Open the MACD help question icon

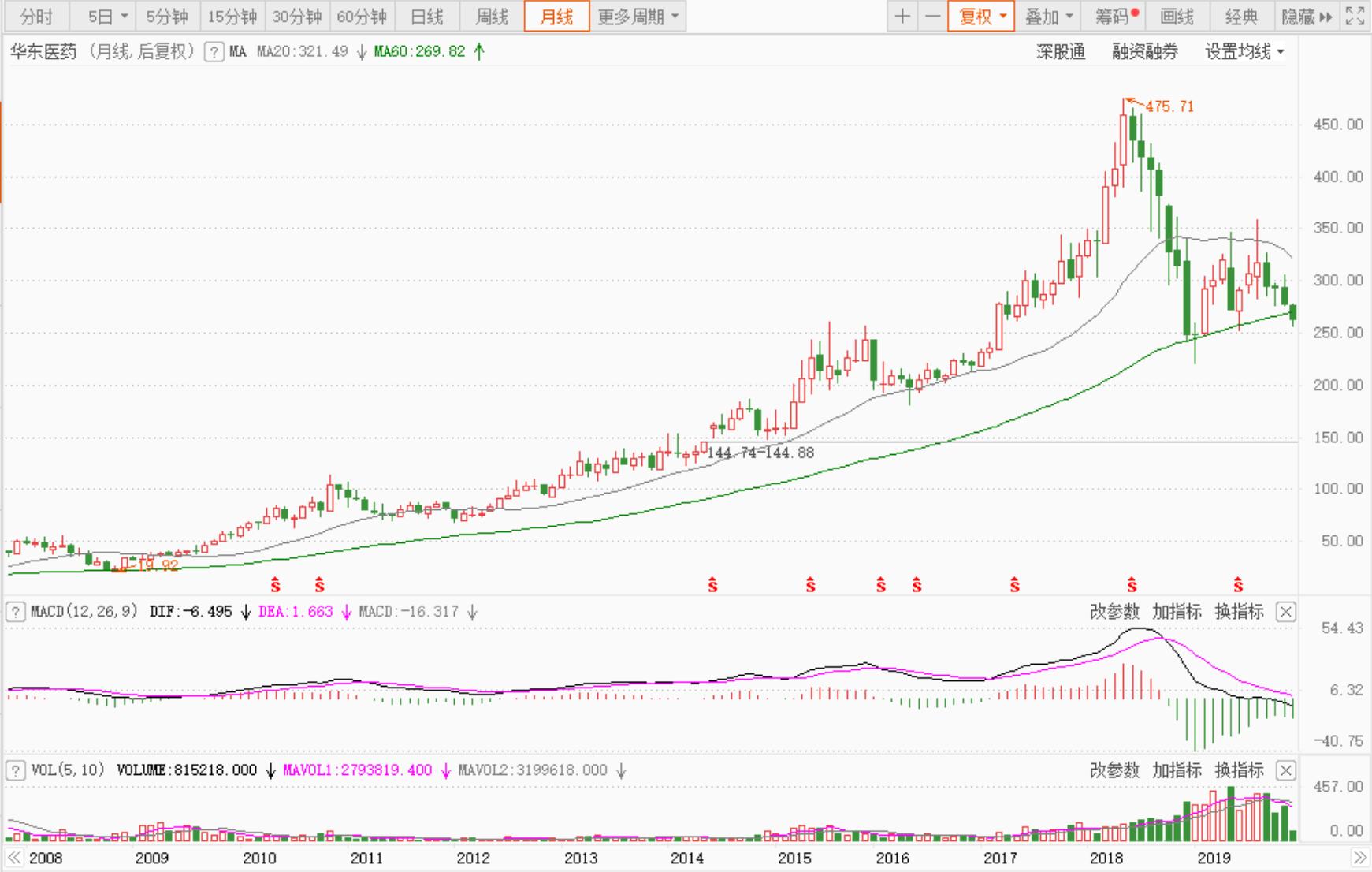pyautogui.click(x=15, y=612)
